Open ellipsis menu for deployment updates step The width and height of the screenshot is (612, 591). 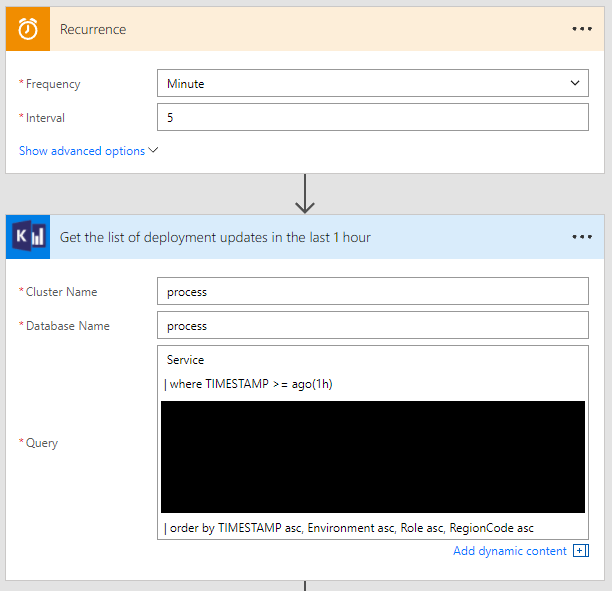click(582, 237)
